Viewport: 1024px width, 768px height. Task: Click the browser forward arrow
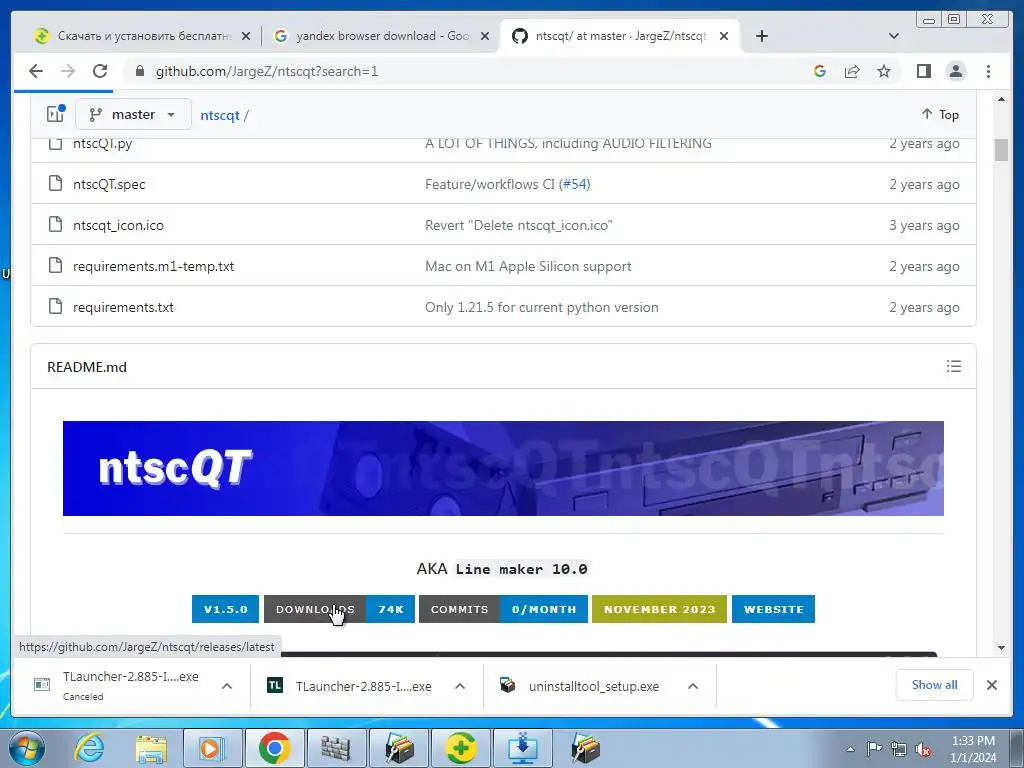[x=68, y=71]
